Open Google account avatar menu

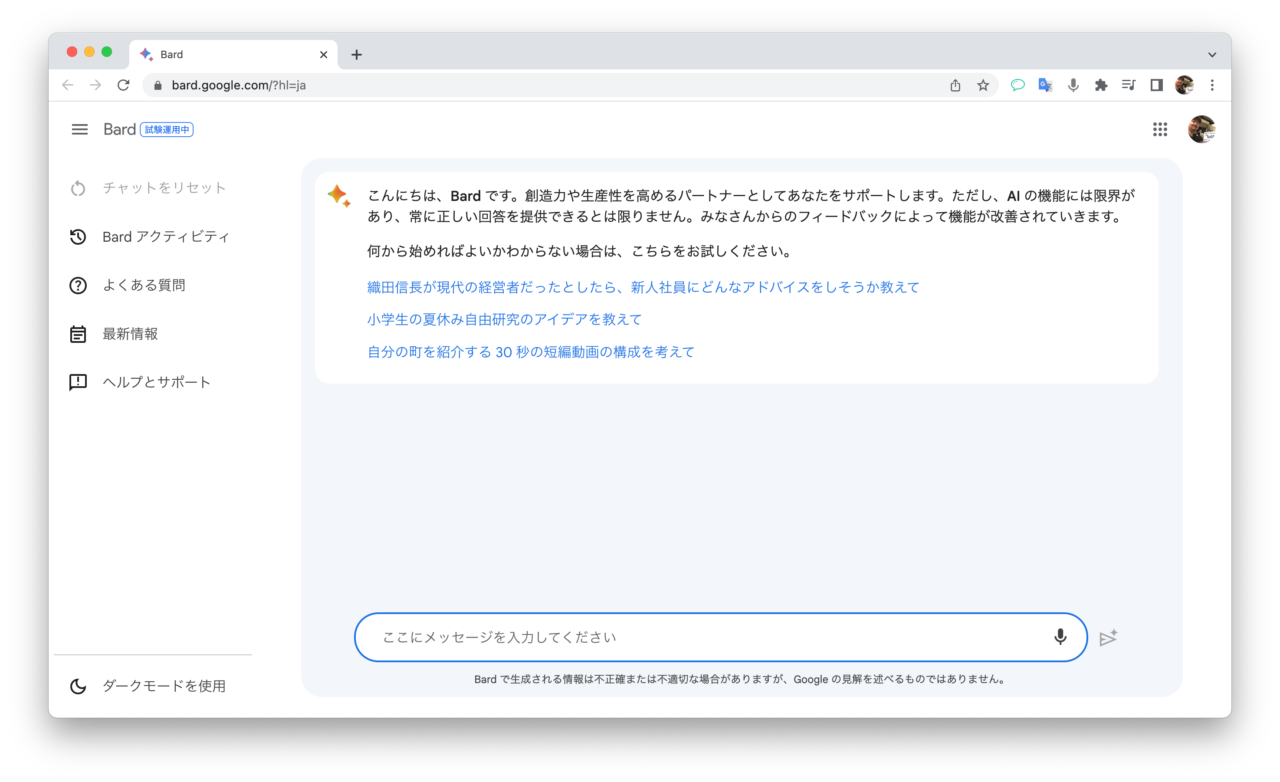[x=1201, y=129]
